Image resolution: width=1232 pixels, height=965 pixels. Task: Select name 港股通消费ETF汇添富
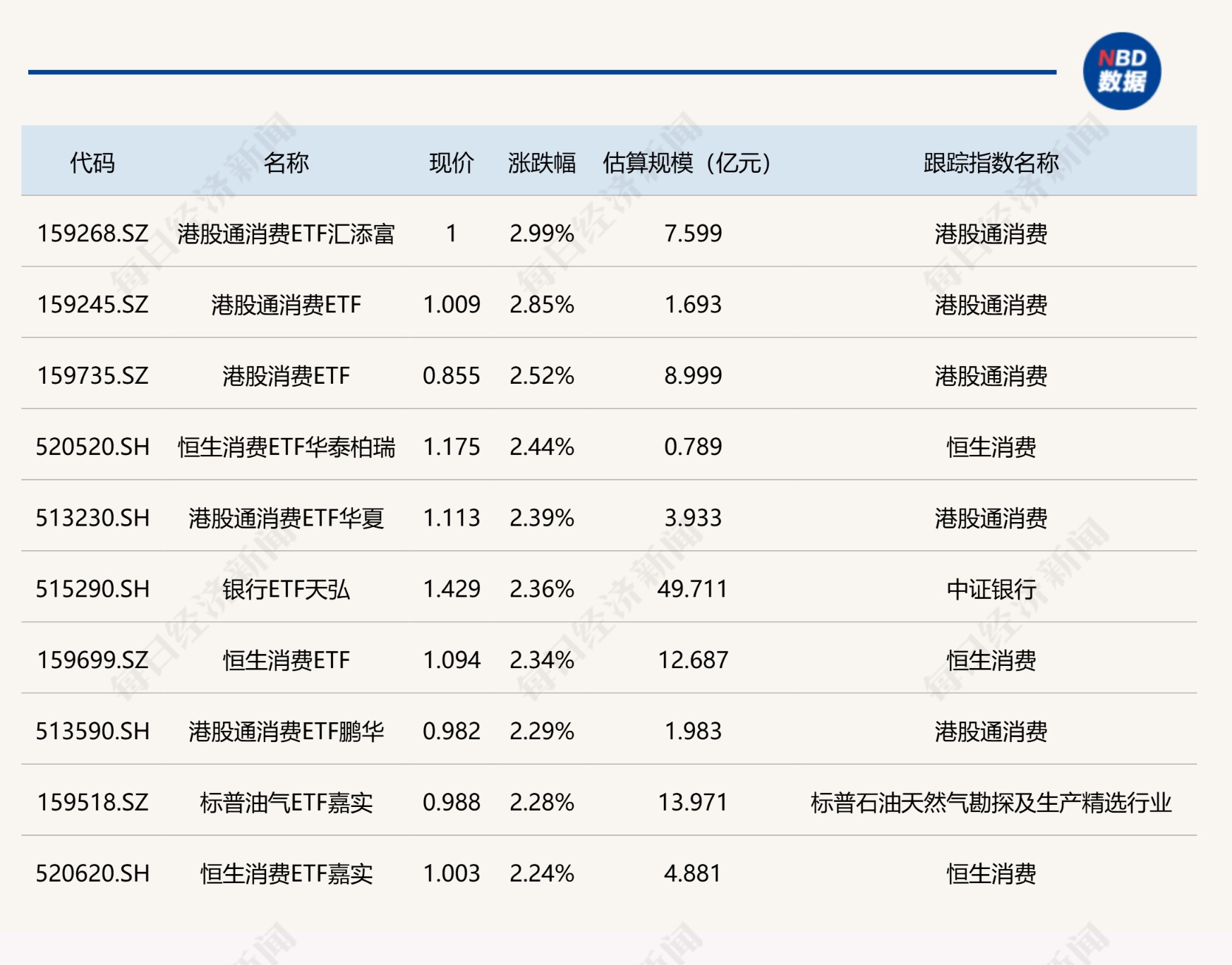coord(286,233)
